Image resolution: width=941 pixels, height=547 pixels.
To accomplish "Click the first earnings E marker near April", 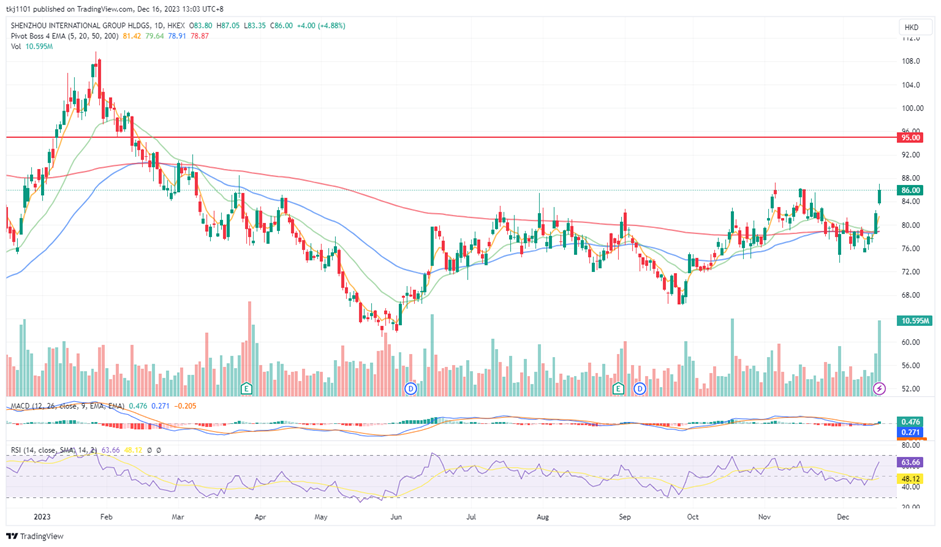I will [246, 388].
